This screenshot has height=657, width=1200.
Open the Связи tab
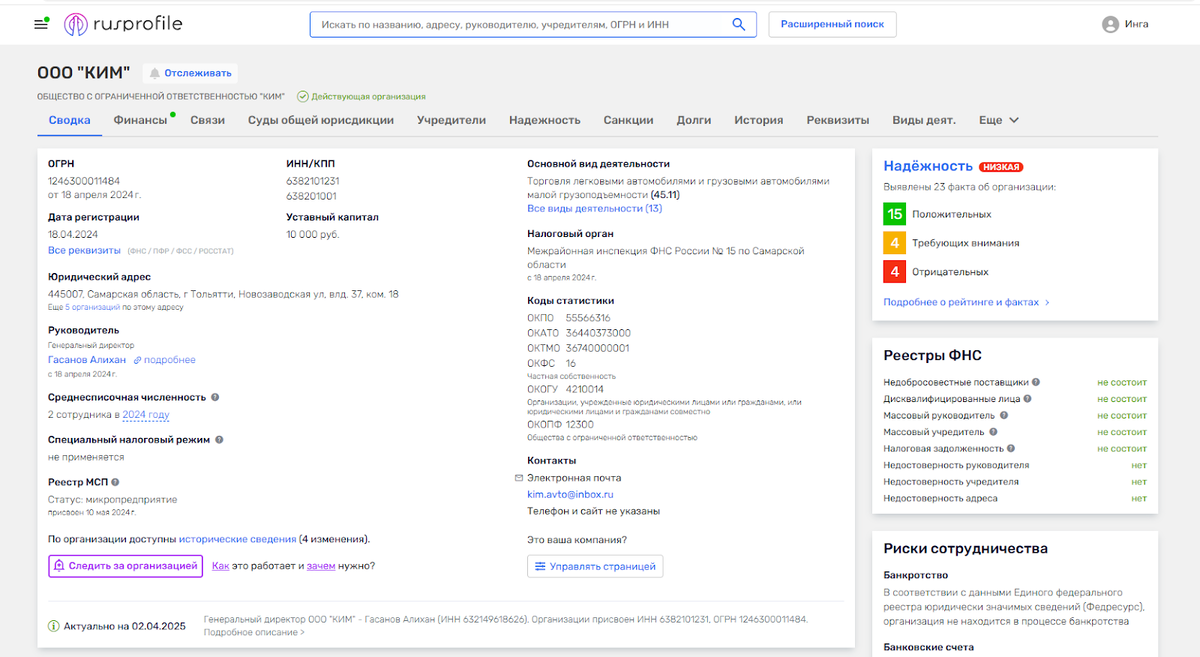tap(208, 120)
